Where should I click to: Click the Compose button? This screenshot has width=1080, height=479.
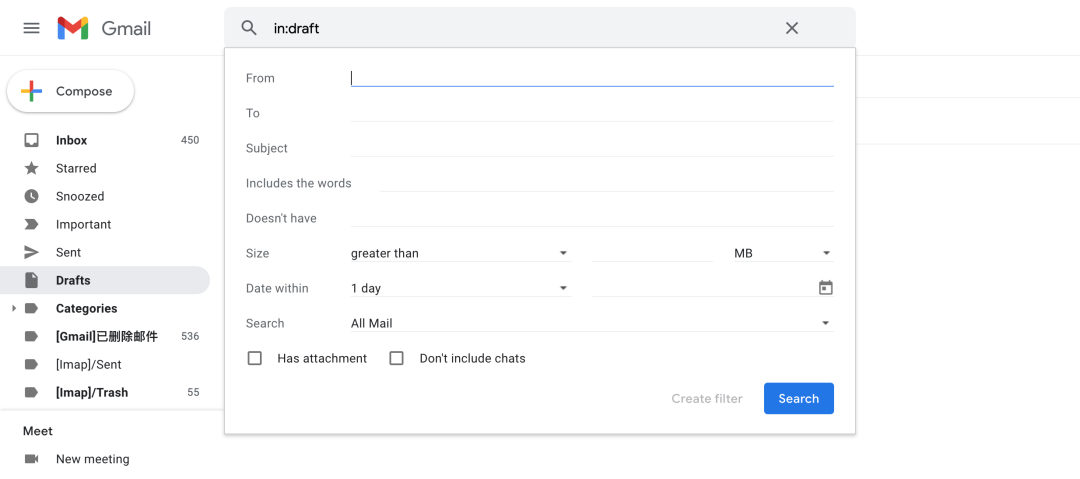[x=71, y=91]
